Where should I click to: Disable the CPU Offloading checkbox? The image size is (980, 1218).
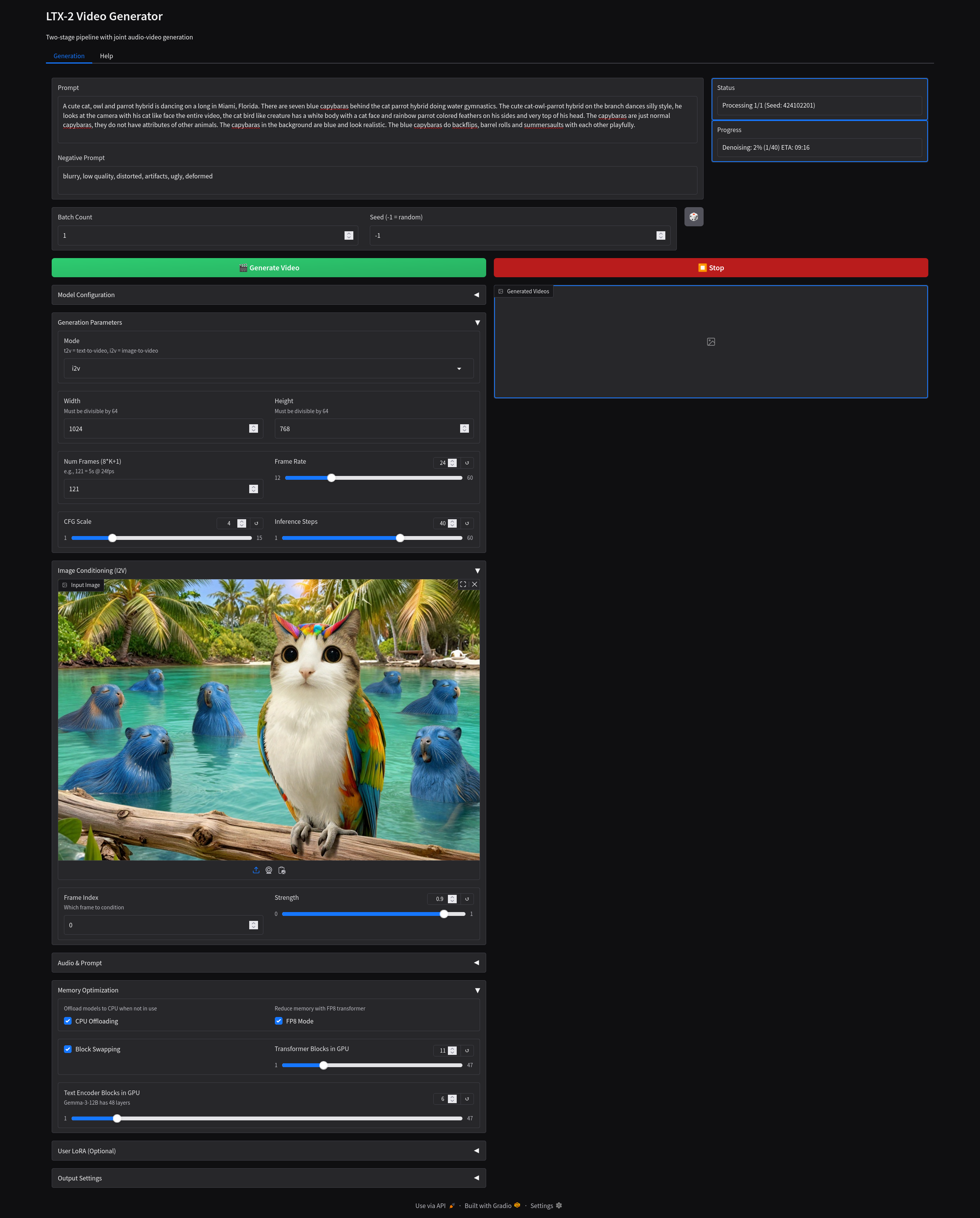(x=68, y=1021)
